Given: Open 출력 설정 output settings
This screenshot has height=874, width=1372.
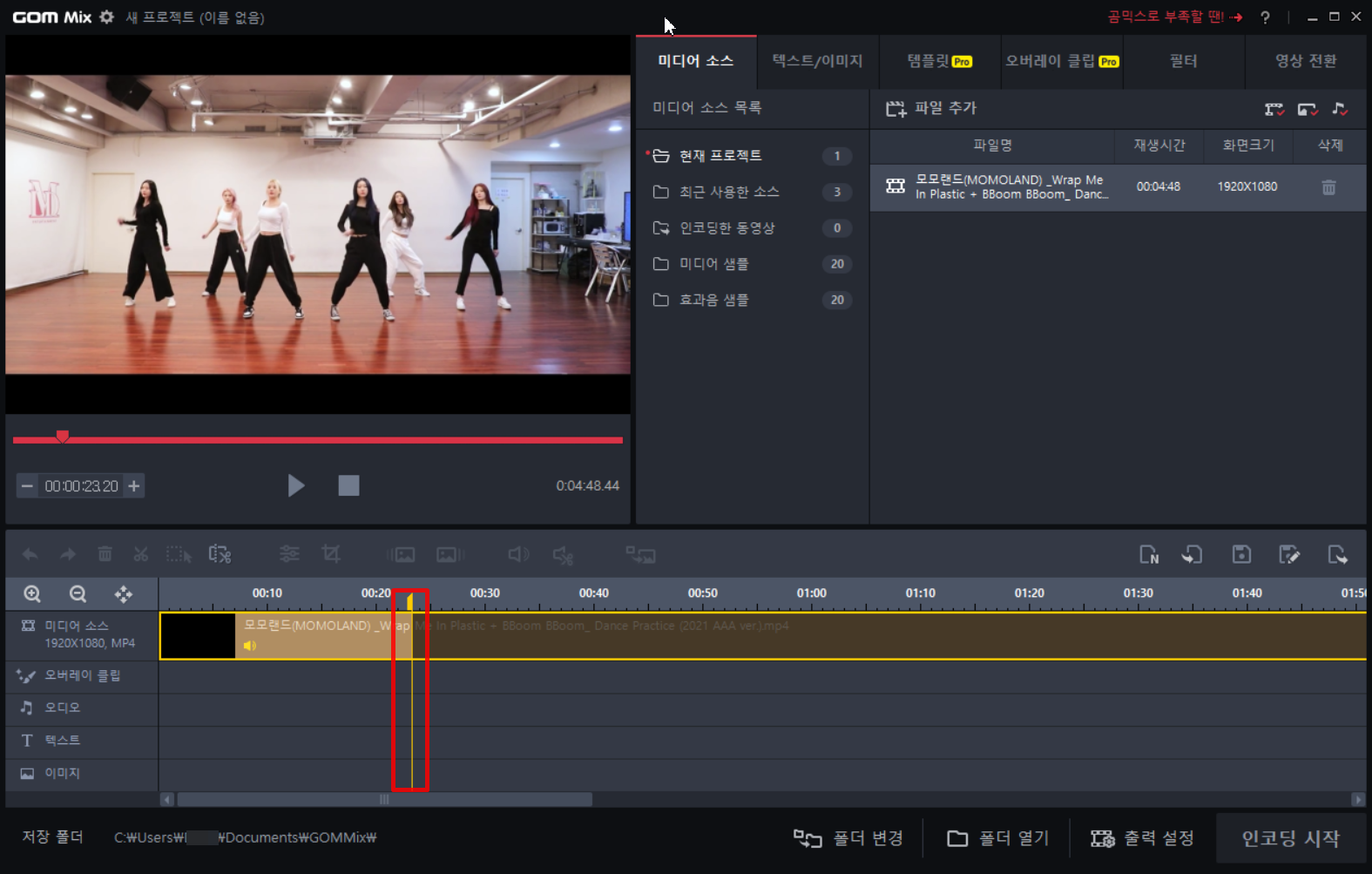Looking at the screenshot, I should tap(1142, 838).
